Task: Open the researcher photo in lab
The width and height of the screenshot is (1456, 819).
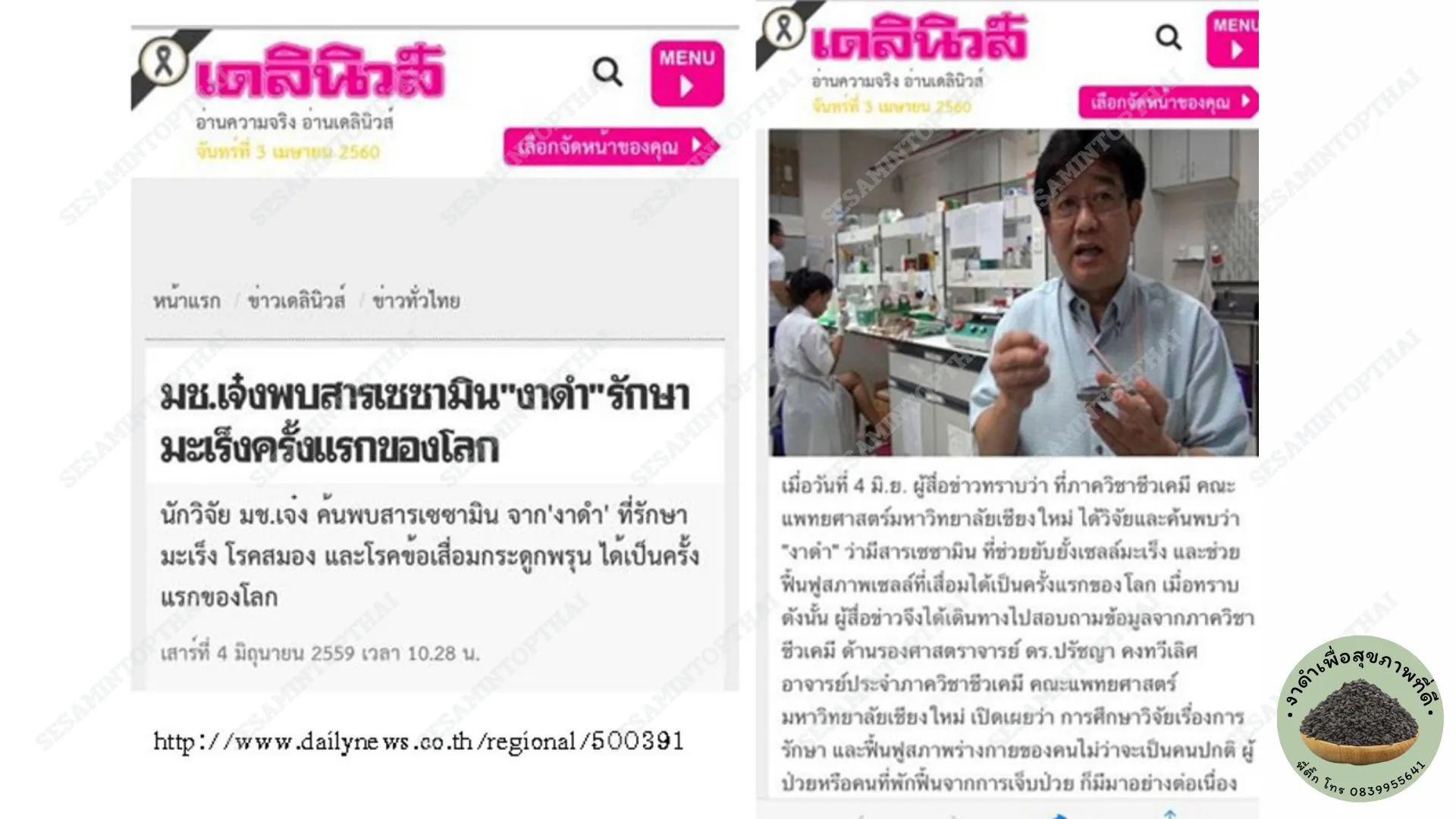Action: click(x=1013, y=293)
